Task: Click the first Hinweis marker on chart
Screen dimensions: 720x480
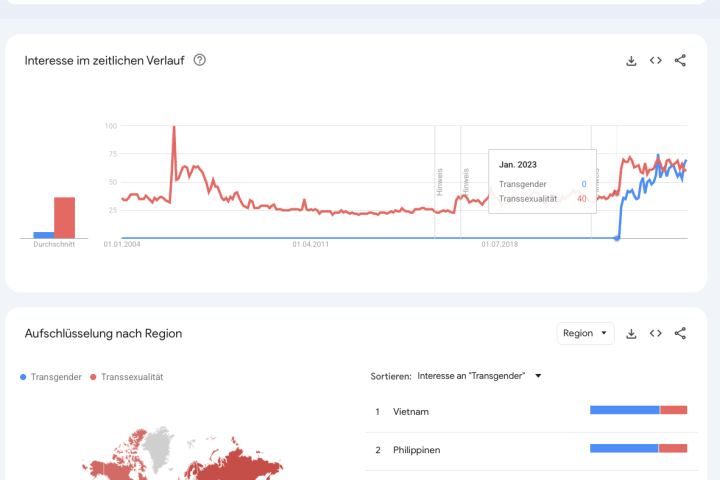Action: tap(438, 181)
